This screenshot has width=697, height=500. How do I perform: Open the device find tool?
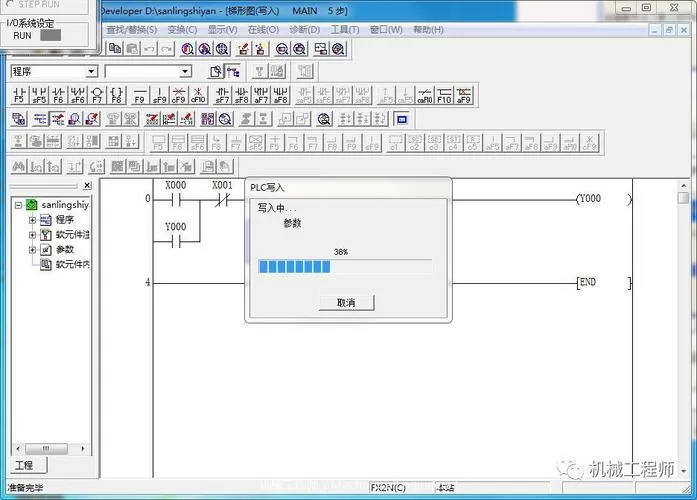tap(188, 48)
